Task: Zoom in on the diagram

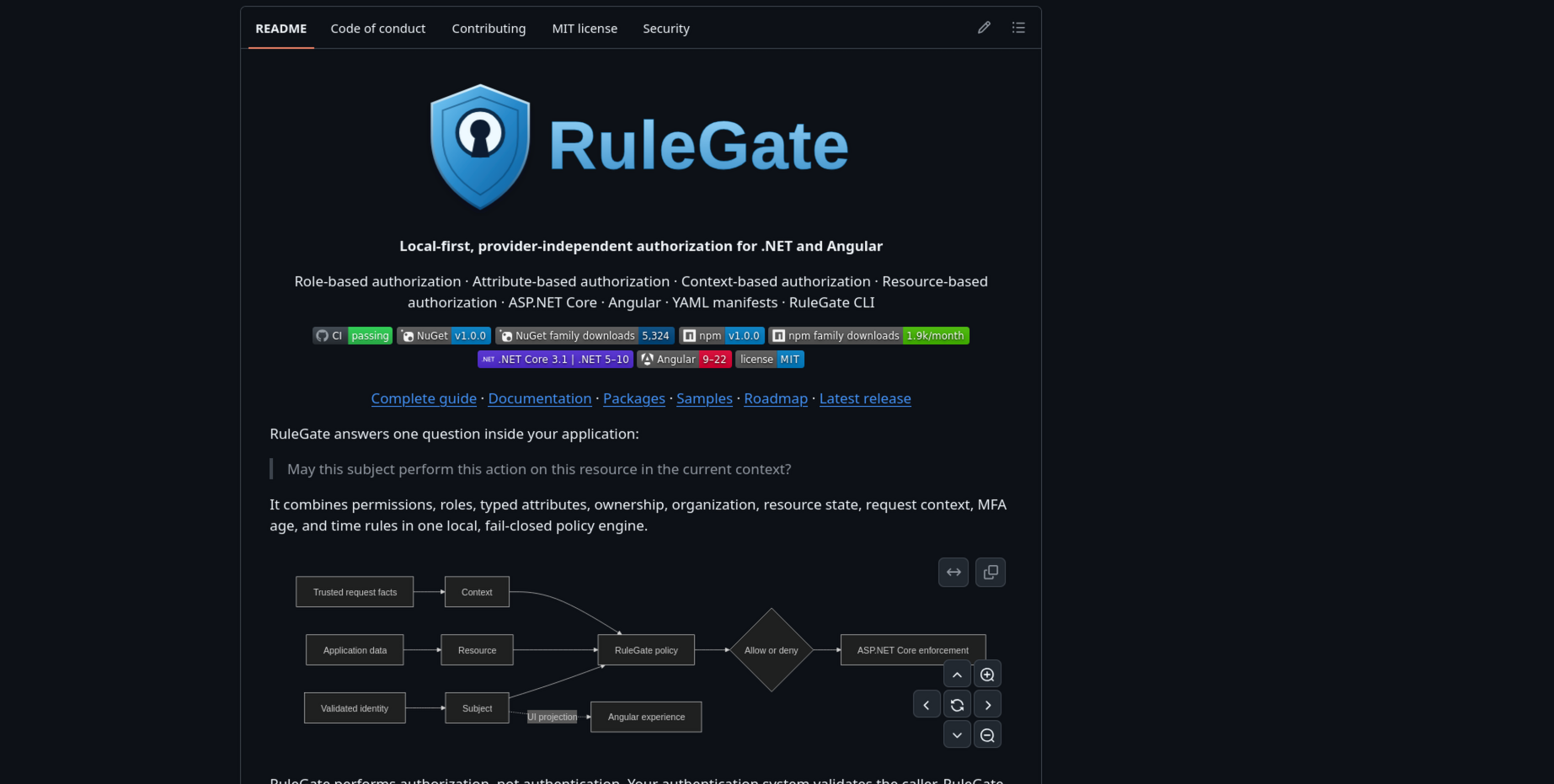Action: click(x=987, y=675)
